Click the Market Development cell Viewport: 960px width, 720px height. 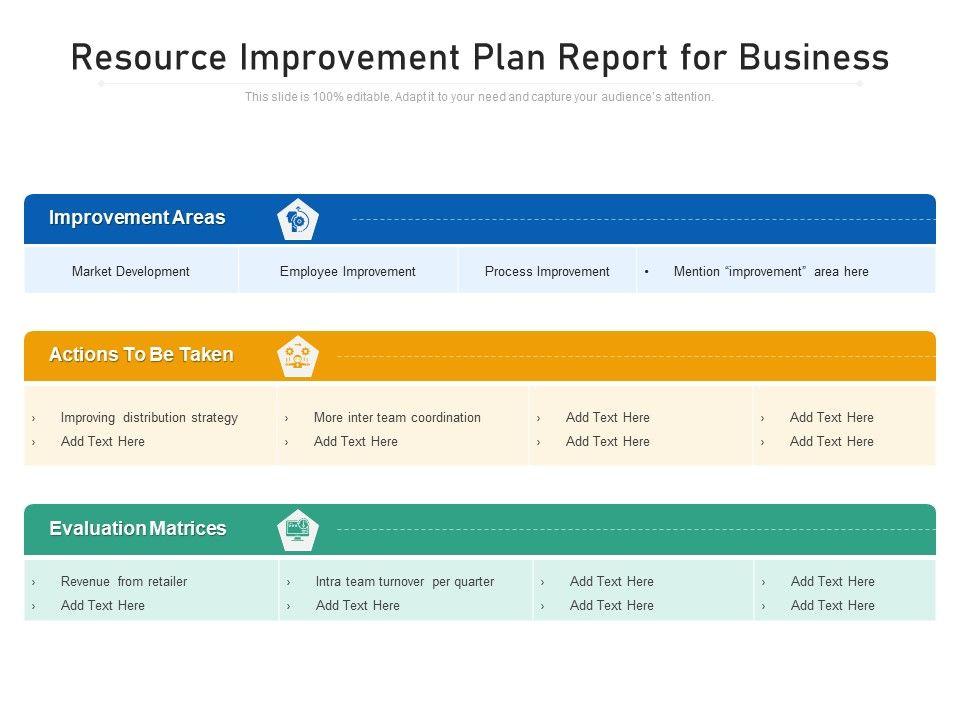[131, 271]
